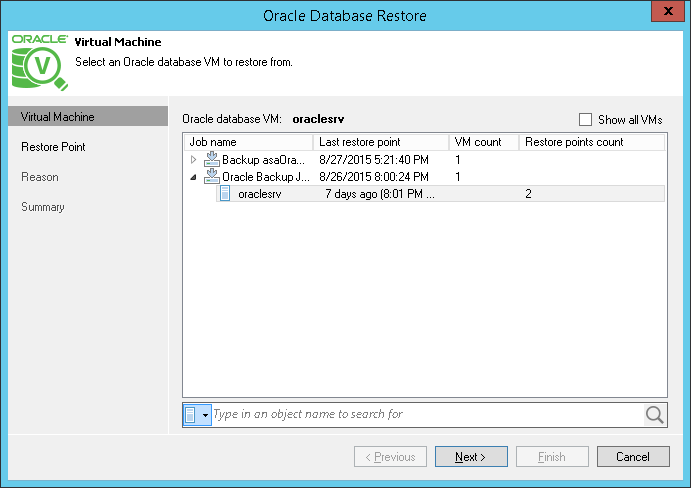Click the bold oraclesrv VM name label
The height and width of the screenshot is (488, 691).
(318, 119)
